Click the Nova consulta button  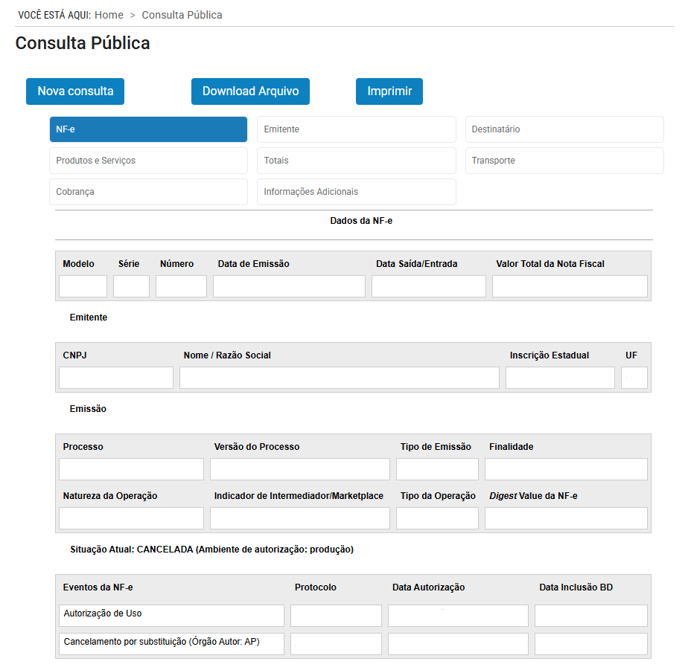[75, 91]
